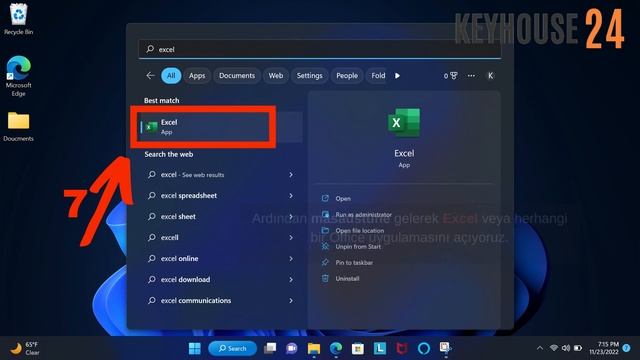Expand arrow beside excel download
Viewport: 640px width, 360px height.
[291, 280]
